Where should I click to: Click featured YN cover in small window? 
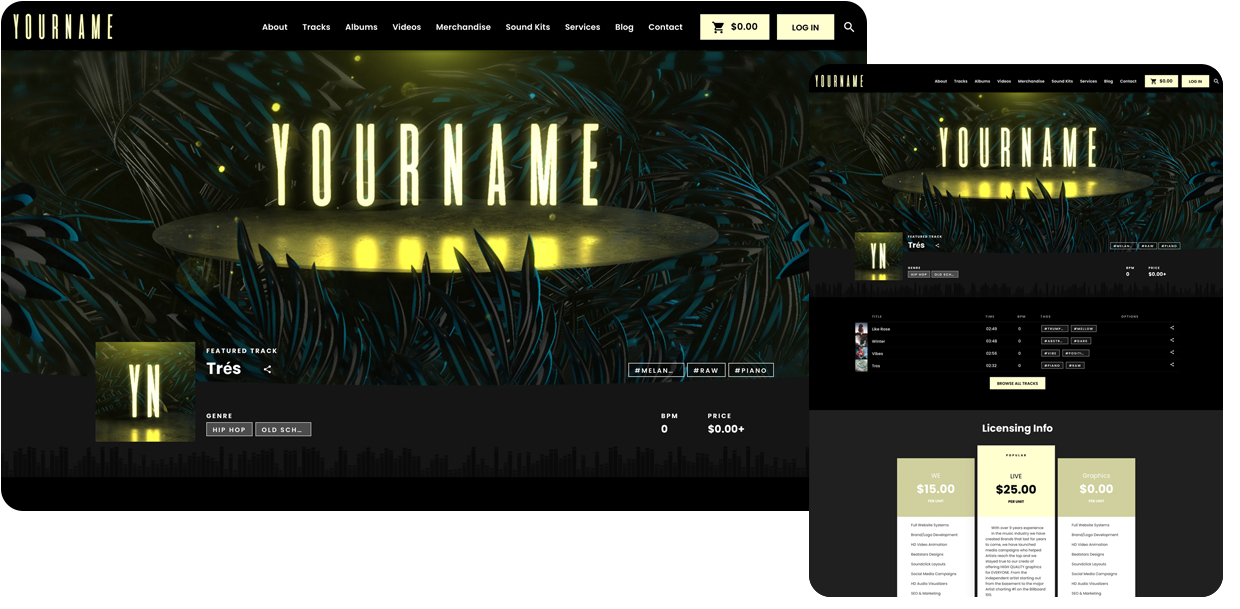[878, 256]
